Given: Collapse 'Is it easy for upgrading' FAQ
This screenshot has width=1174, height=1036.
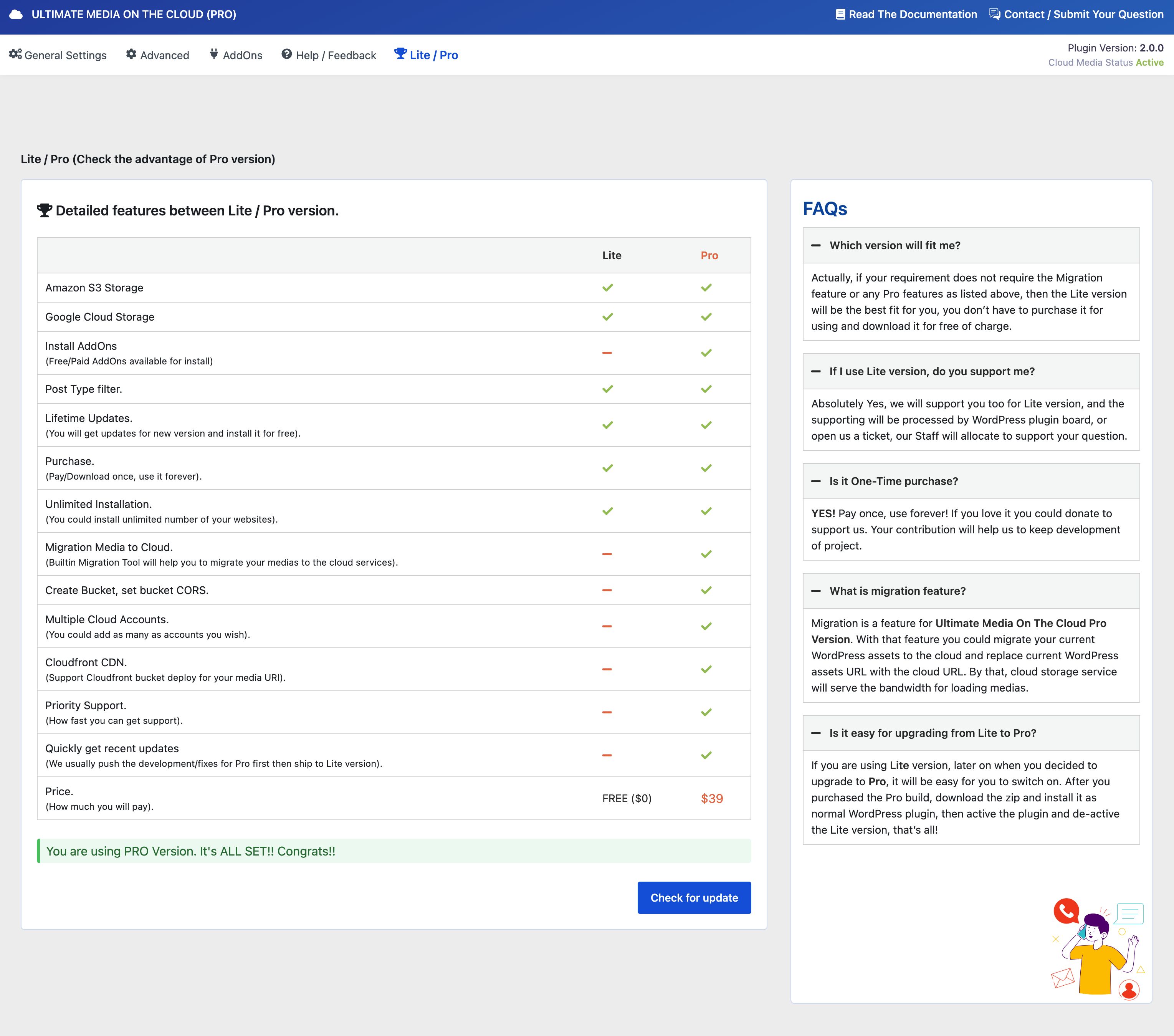Looking at the screenshot, I should [971, 733].
